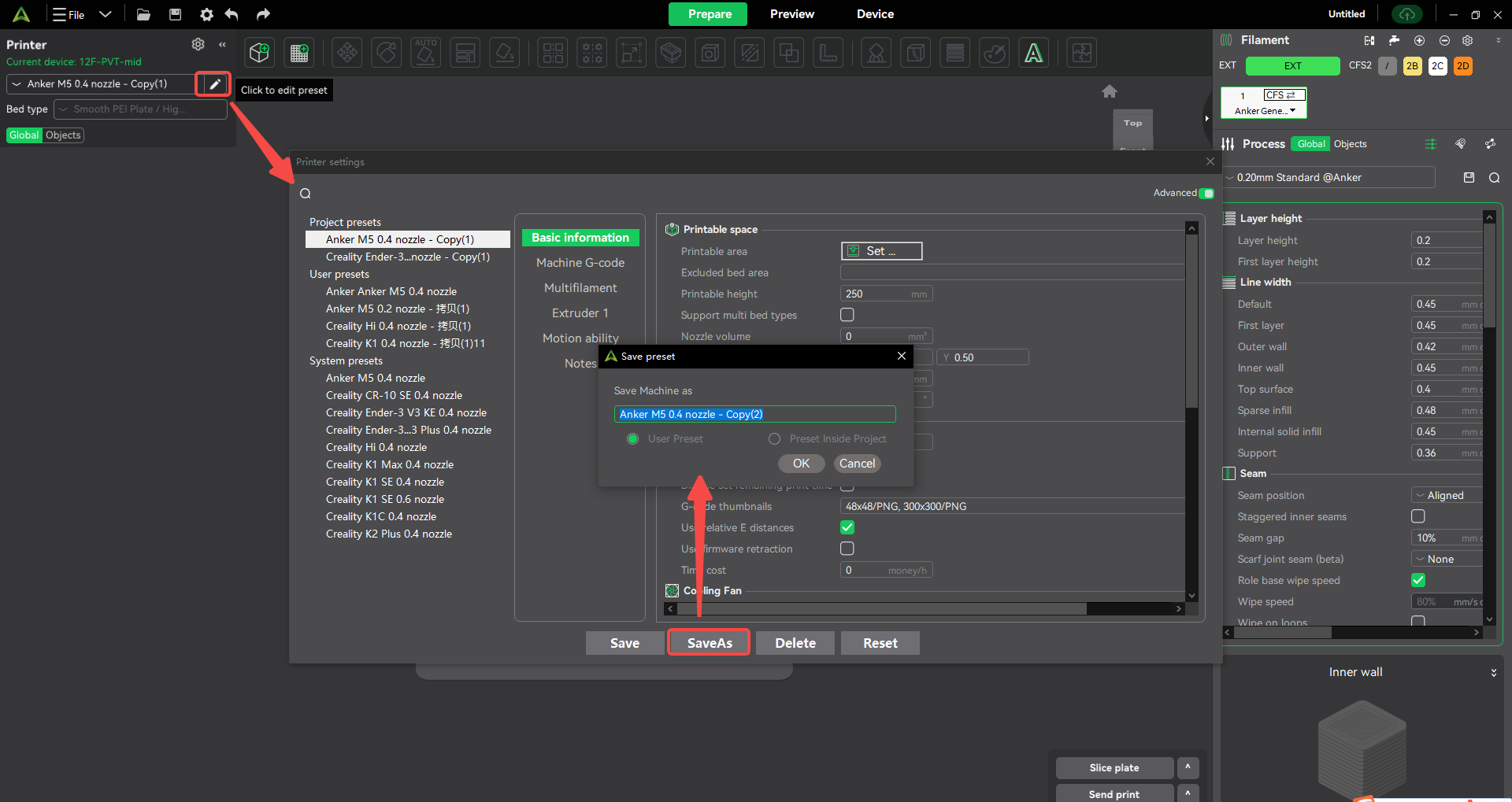Check Support multi bed types checkbox
Screen dimensions: 1512x802
coord(847,315)
